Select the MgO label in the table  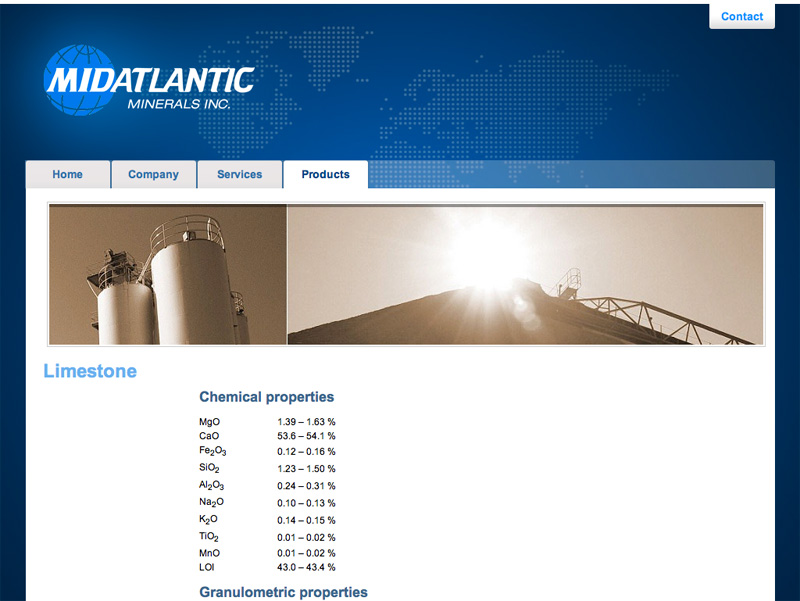click(x=209, y=422)
